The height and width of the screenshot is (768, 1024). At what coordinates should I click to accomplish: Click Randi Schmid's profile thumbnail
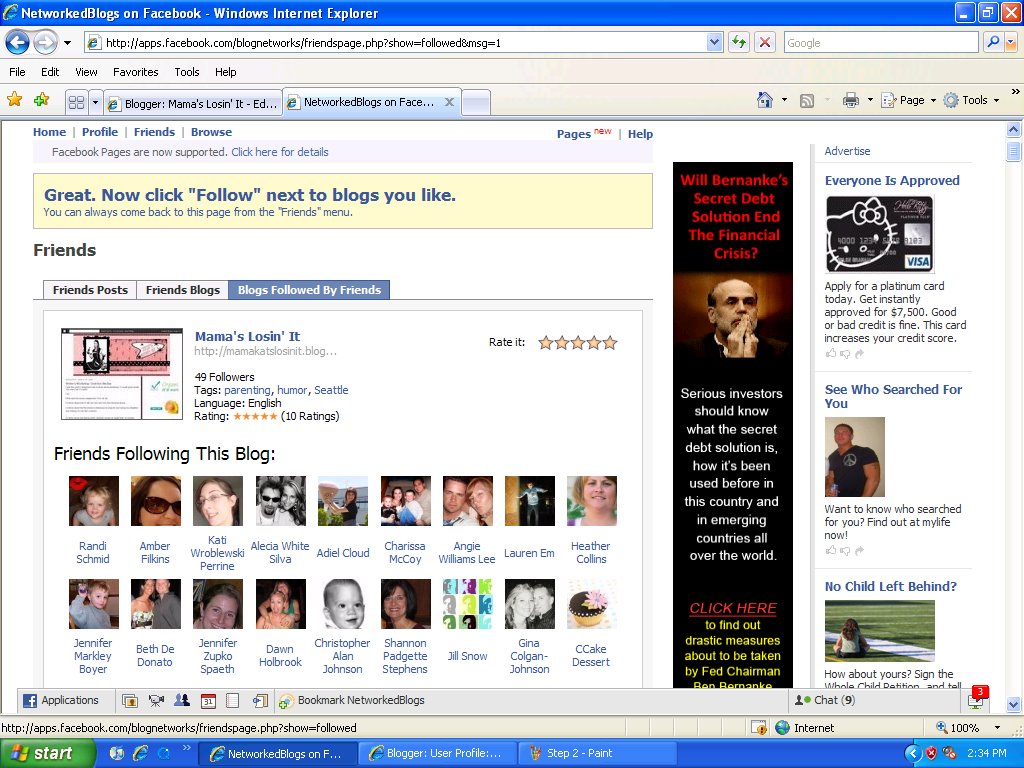pos(94,501)
